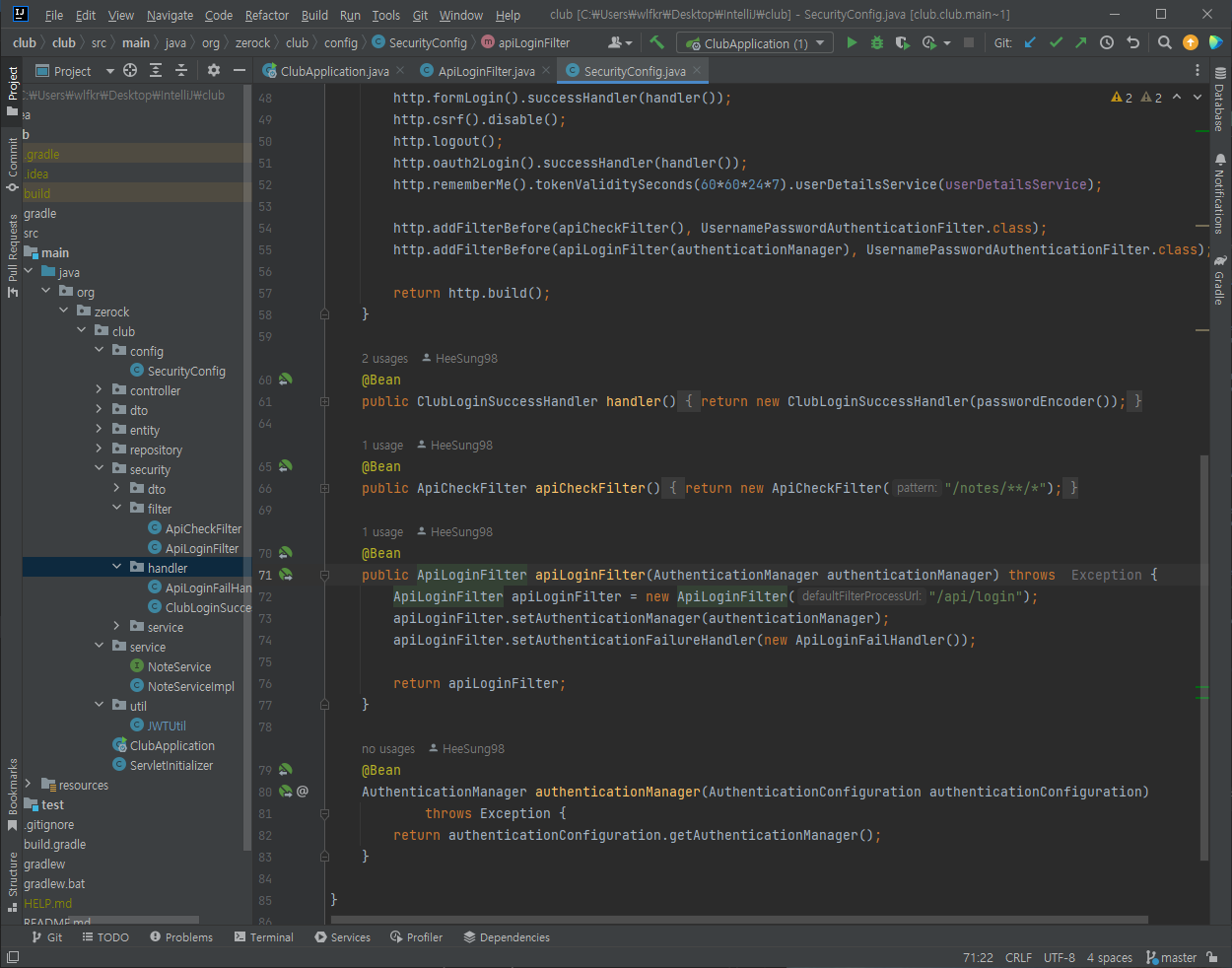The height and width of the screenshot is (968, 1232).
Task: Expand the controller folder
Action: (x=100, y=390)
